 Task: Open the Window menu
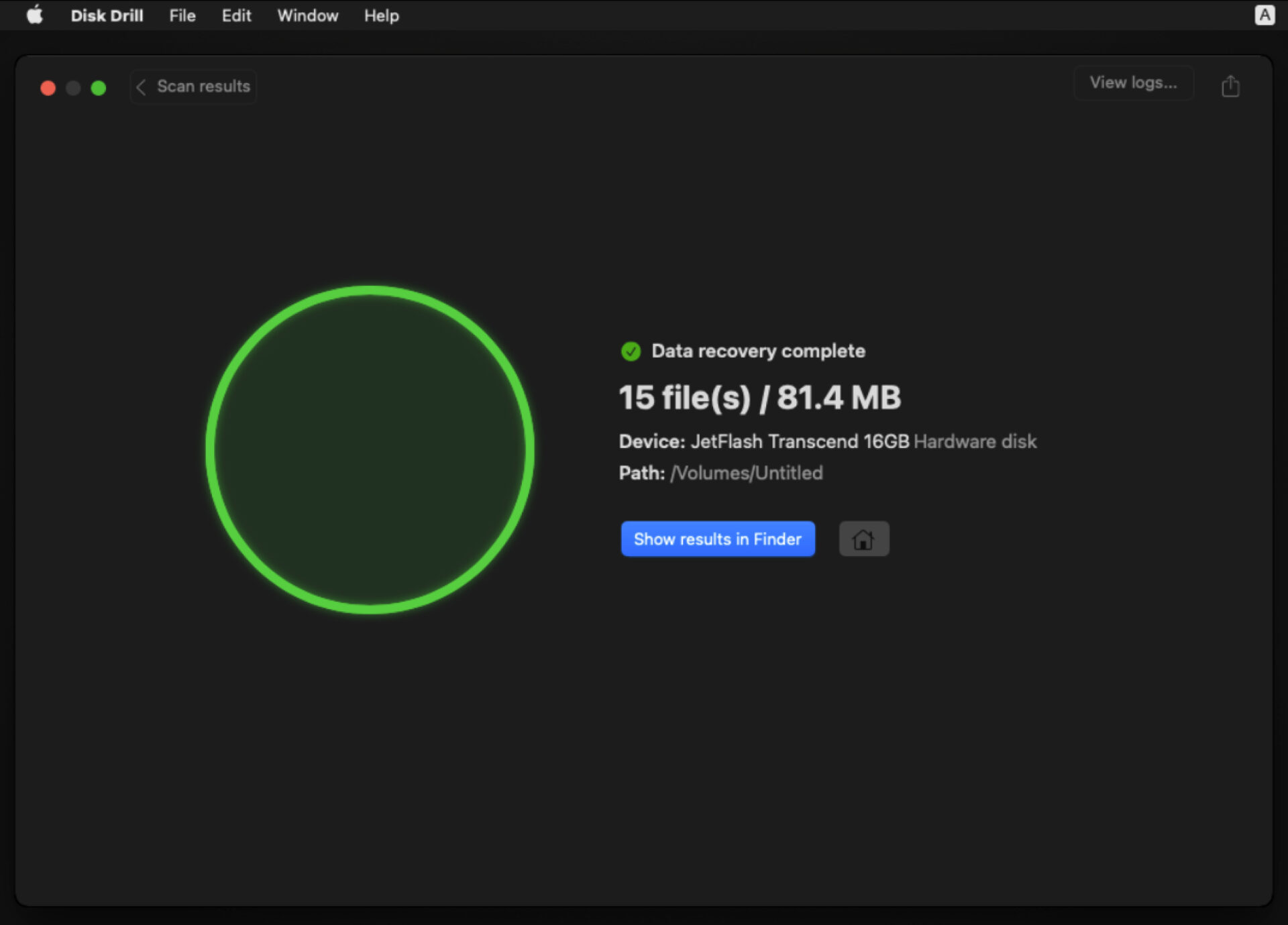coord(307,15)
